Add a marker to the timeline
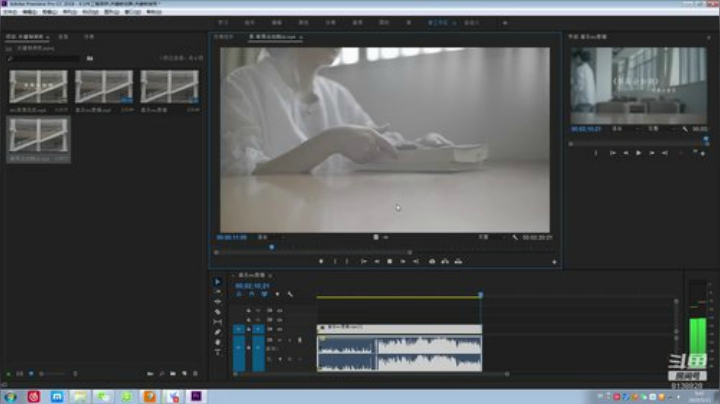This screenshot has height=404, width=720. point(277,294)
